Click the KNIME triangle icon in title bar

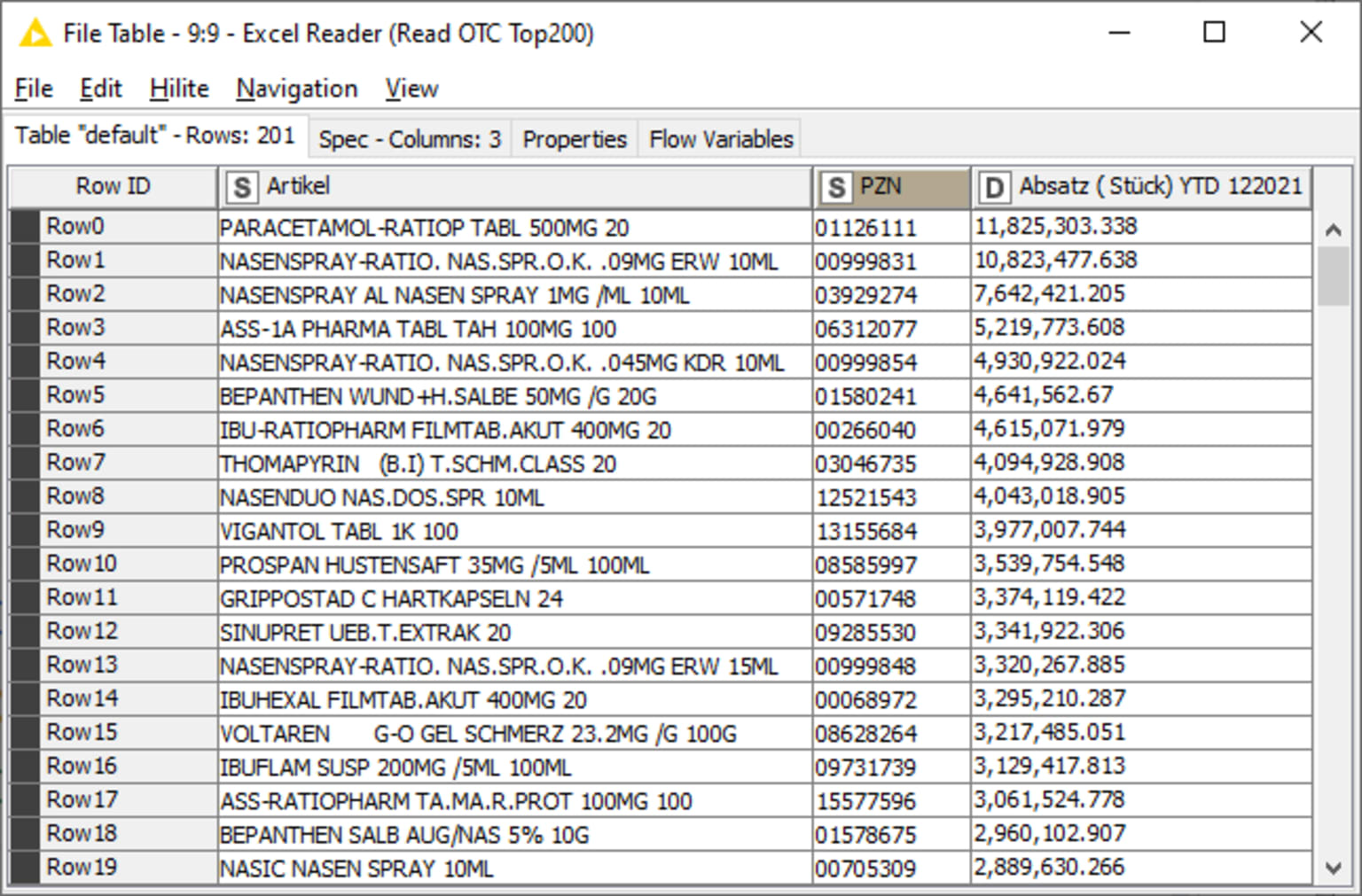tap(35, 34)
